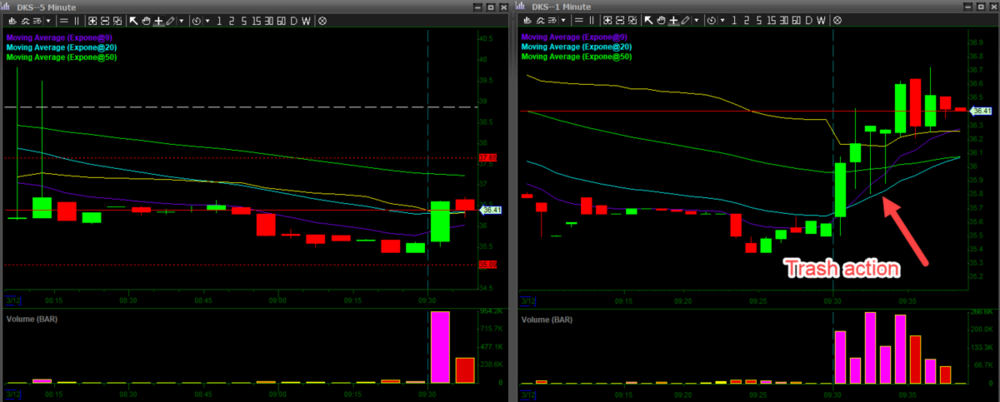
Task: Click the vertical bars icon in the 1 Minute toolbar
Action: click(594, 20)
